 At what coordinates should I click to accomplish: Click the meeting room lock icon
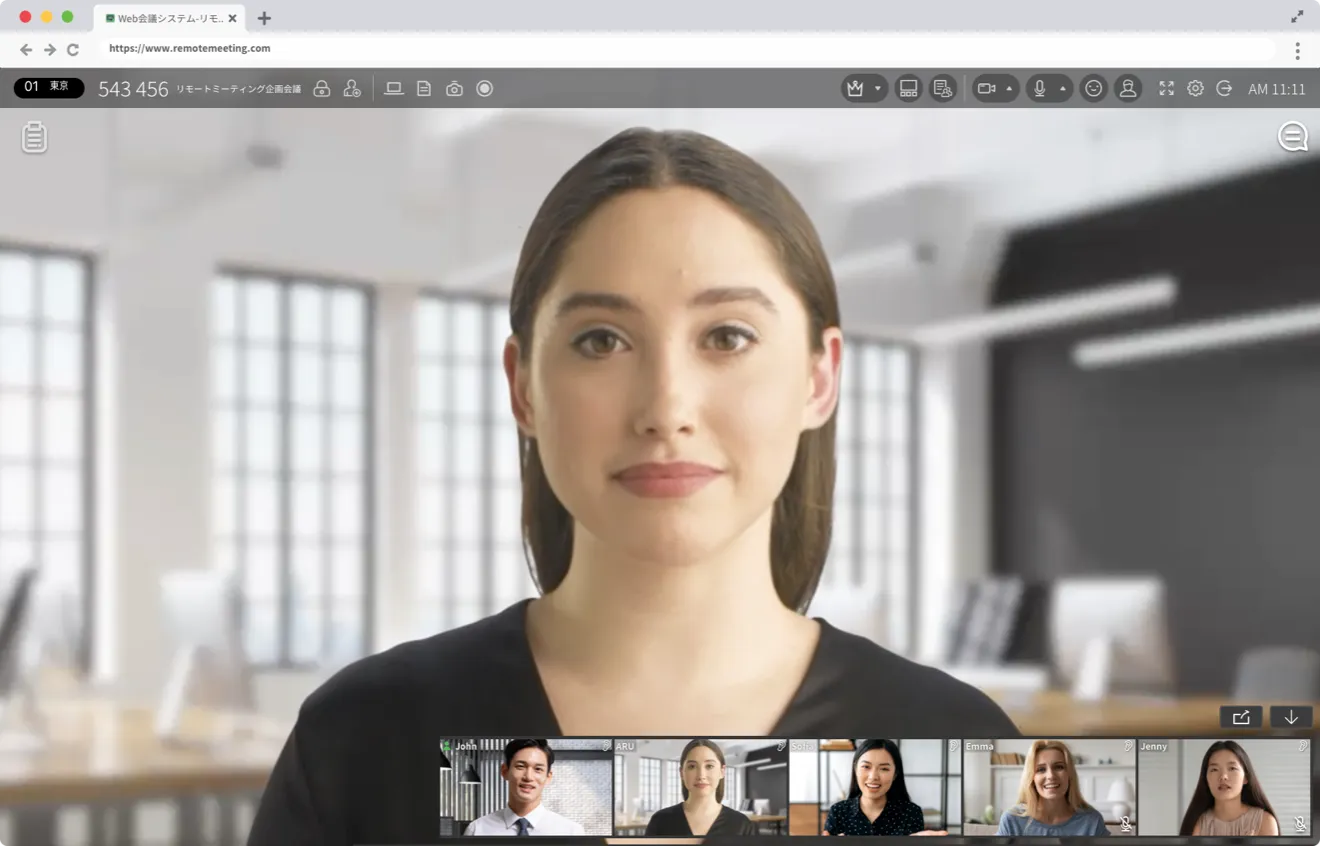click(322, 89)
